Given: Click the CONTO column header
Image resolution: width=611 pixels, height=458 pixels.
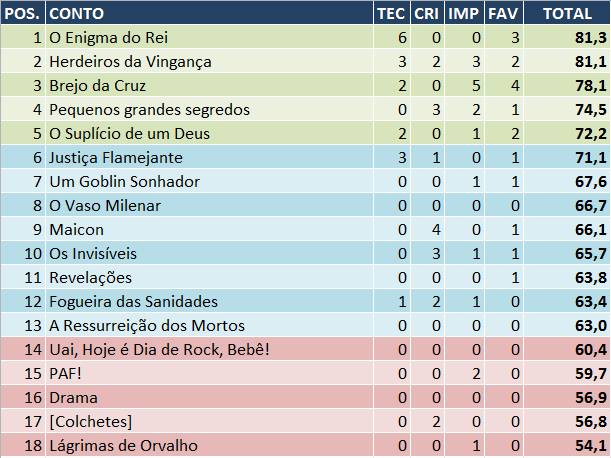Looking at the screenshot, I should coord(73,13).
